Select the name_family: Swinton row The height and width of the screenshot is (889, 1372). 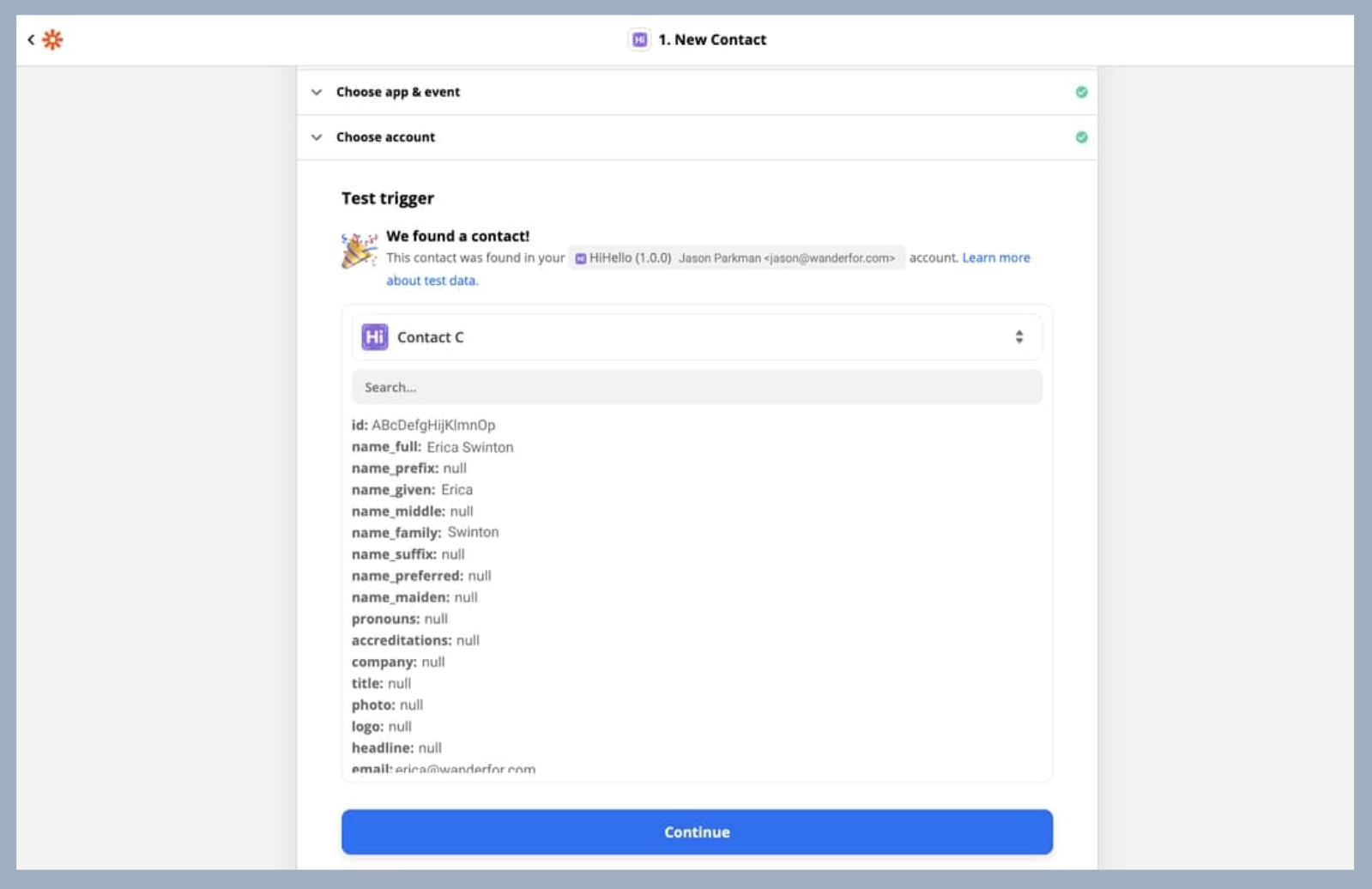click(x=425, y=533)
